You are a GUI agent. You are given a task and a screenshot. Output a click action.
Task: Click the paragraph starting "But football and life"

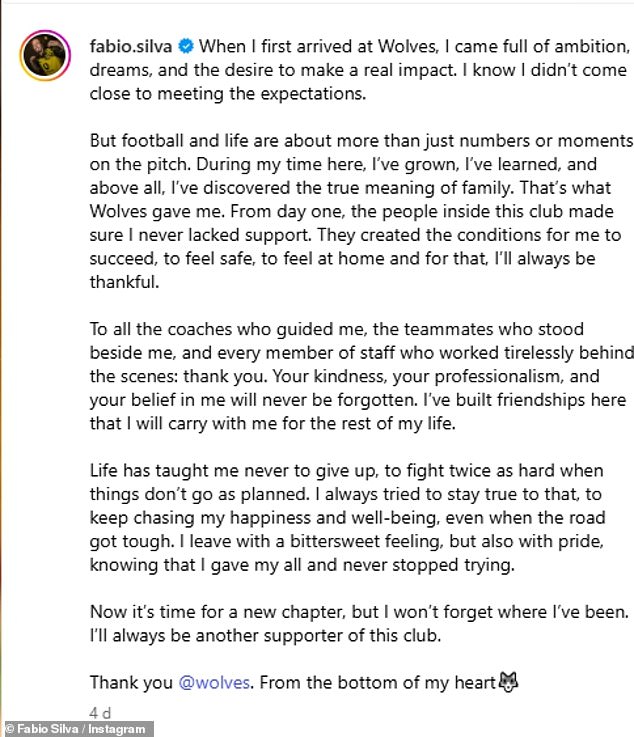click(360, 210)
